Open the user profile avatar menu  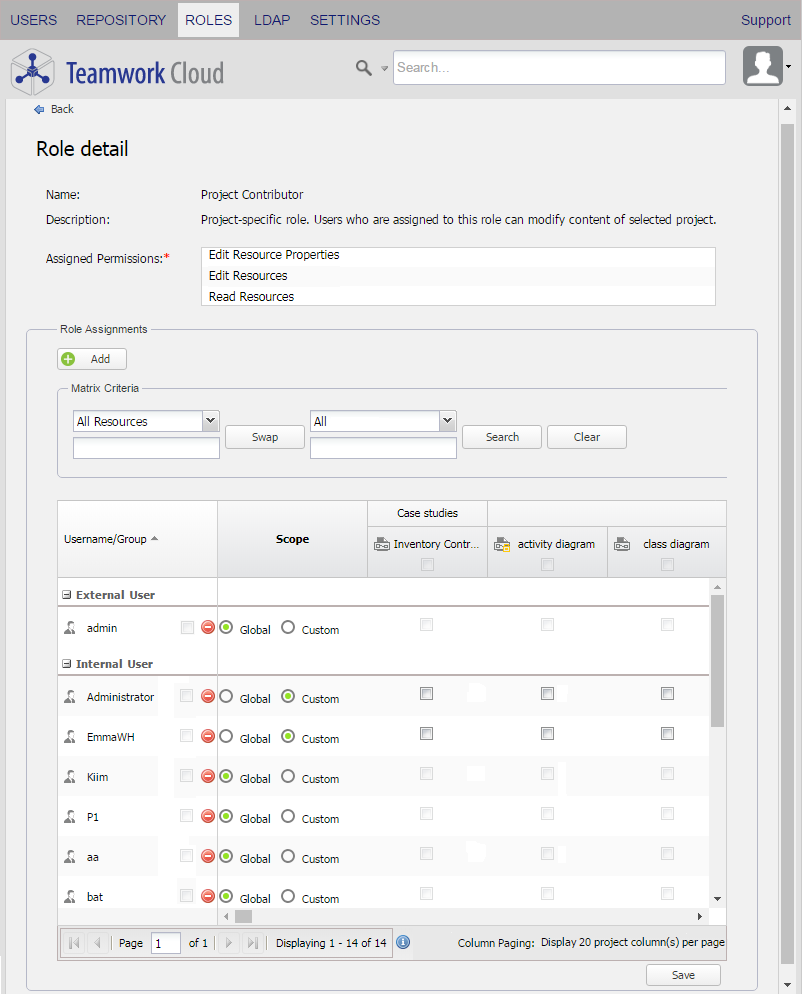(763, 66)
